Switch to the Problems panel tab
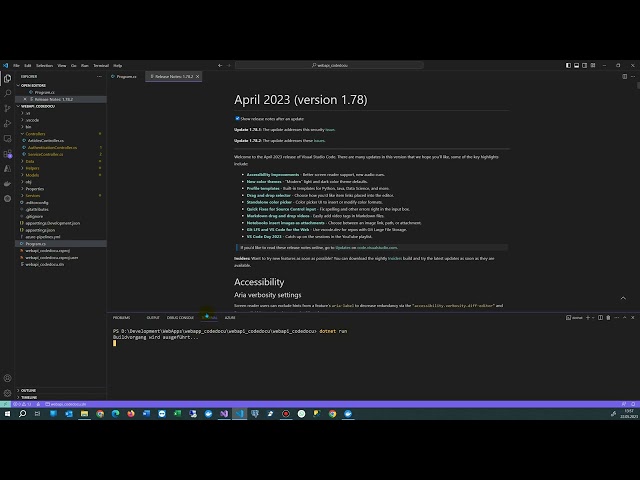Screen dimensions: 640x480 (x=122, y=318)
